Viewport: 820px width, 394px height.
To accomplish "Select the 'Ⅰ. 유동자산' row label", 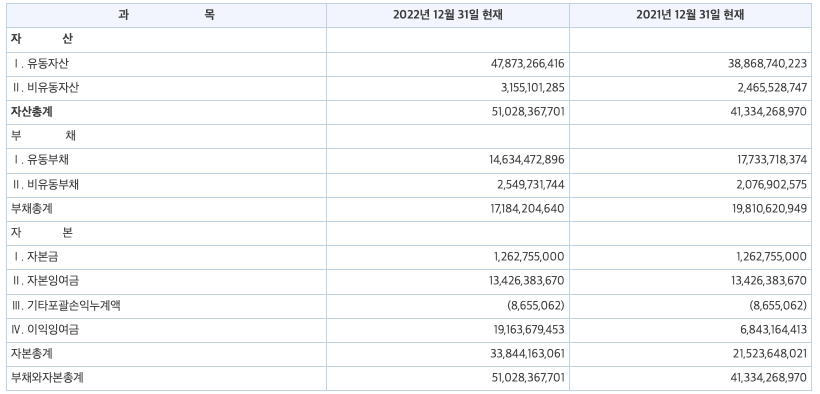I will pos(40,64).
